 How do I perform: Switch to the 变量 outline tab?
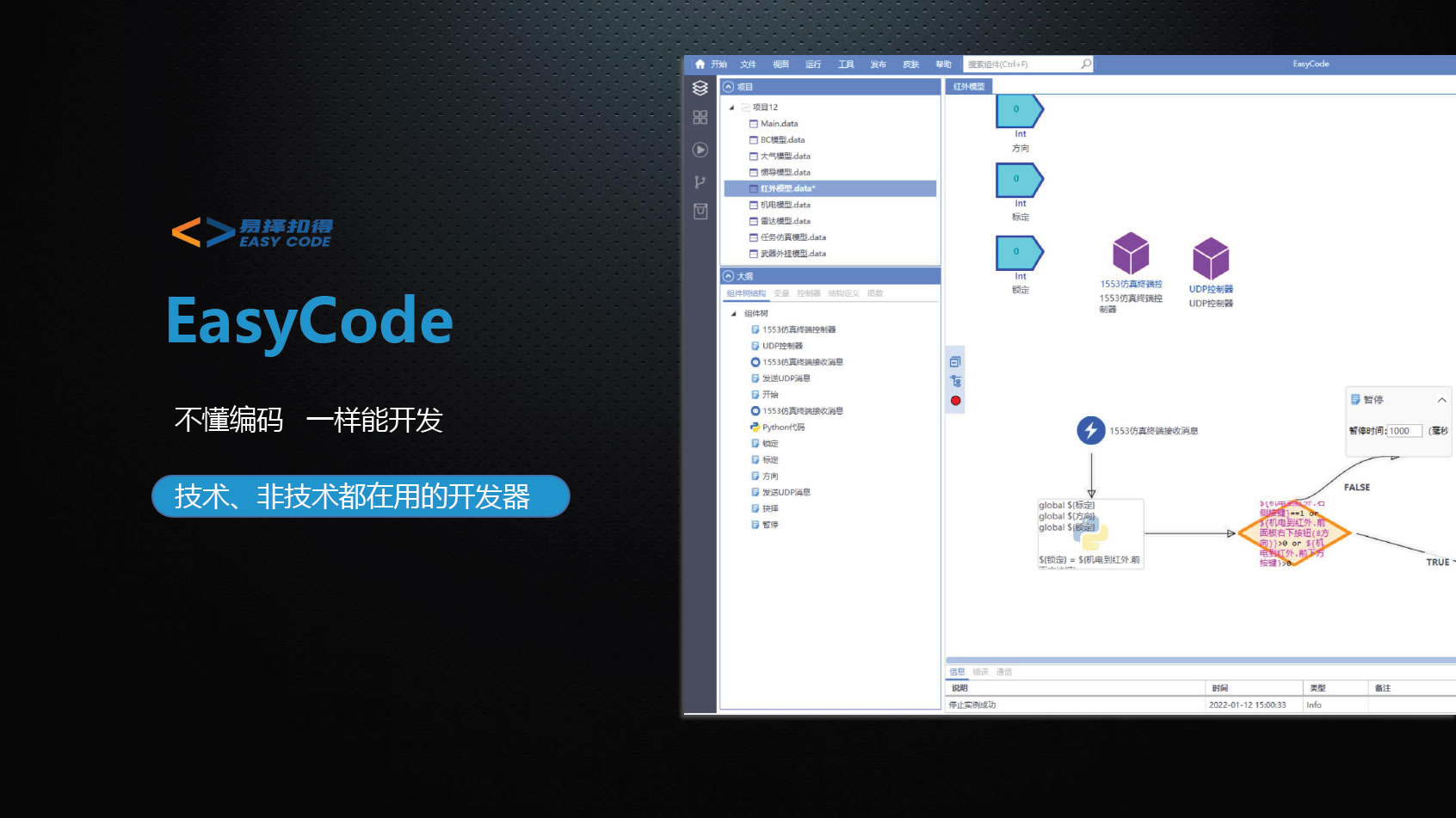pyautogui.click(x=781, y=293)
